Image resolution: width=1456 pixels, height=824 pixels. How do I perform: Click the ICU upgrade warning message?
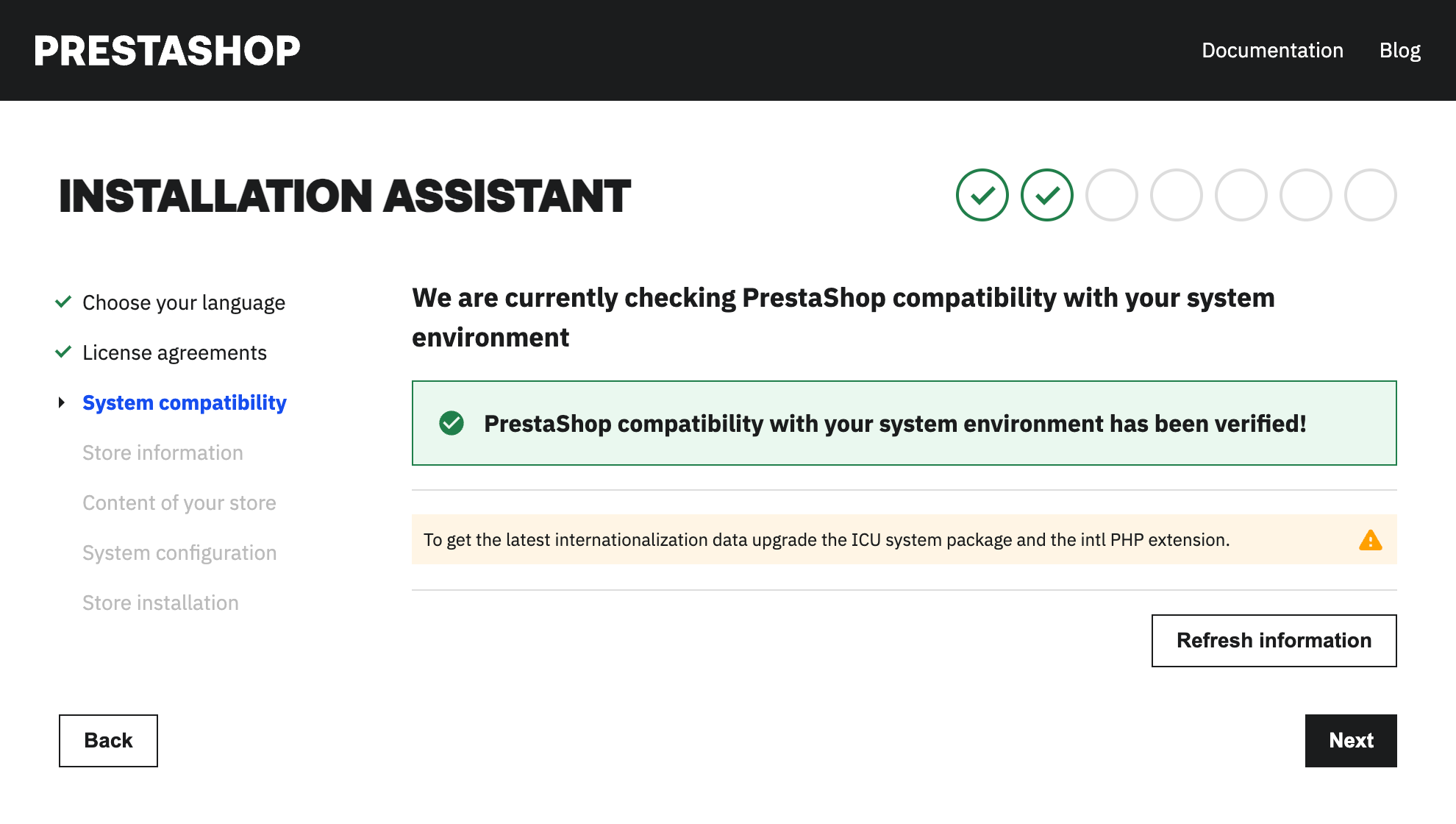[x=826, y=540]
